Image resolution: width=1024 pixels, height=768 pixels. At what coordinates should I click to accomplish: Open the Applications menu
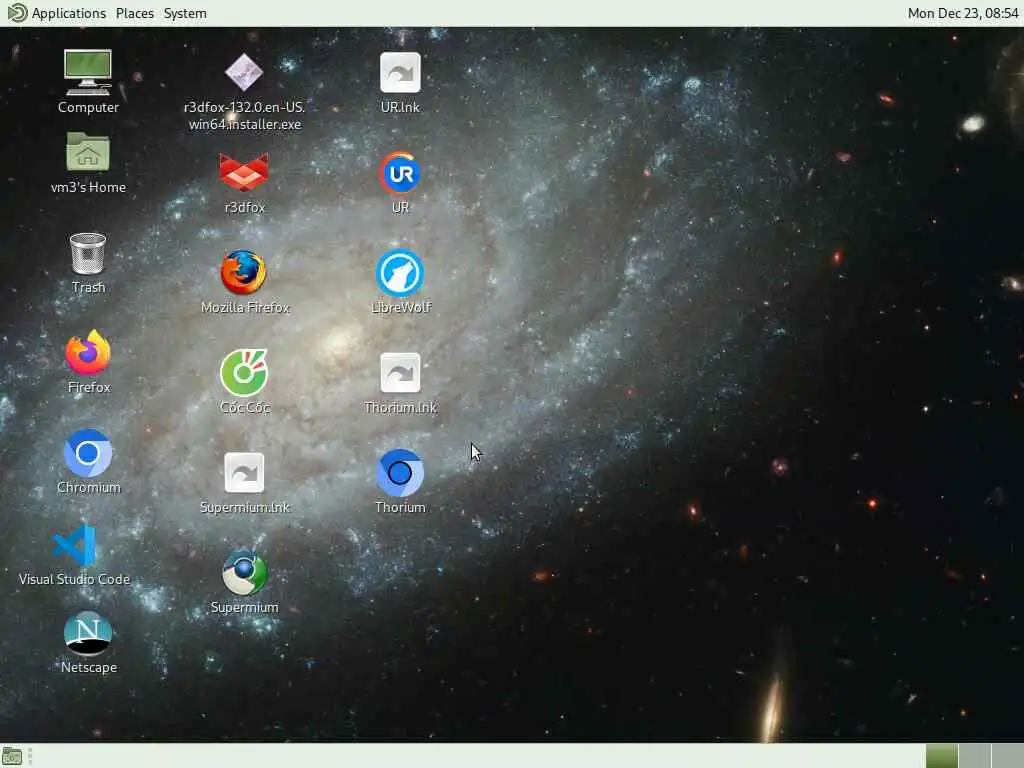69,13
